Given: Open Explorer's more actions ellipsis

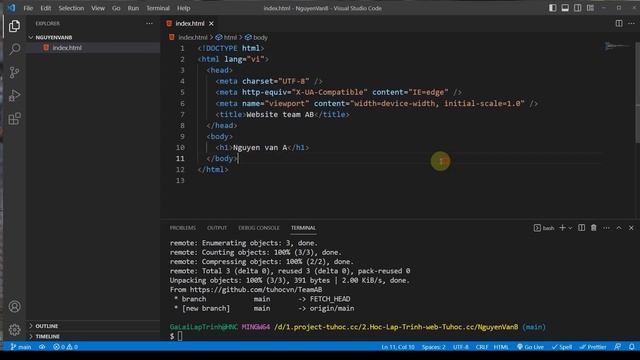Looking at the screenshot, I should tap(149, 24).
